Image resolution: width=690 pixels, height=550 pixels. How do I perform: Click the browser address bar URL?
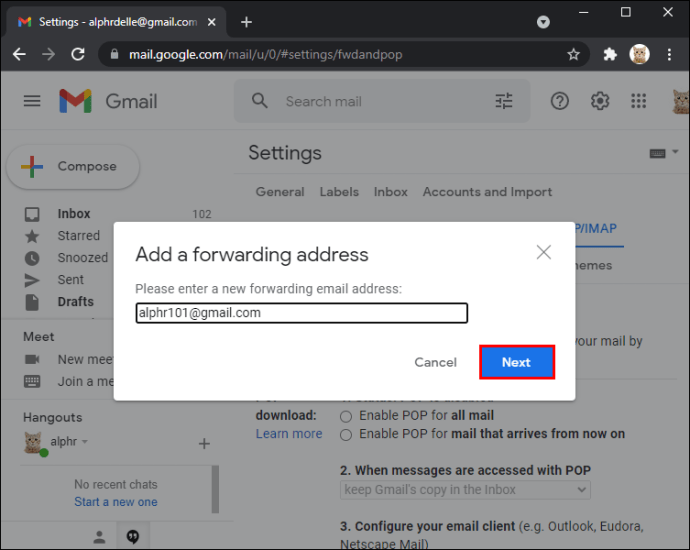[265, 55]
